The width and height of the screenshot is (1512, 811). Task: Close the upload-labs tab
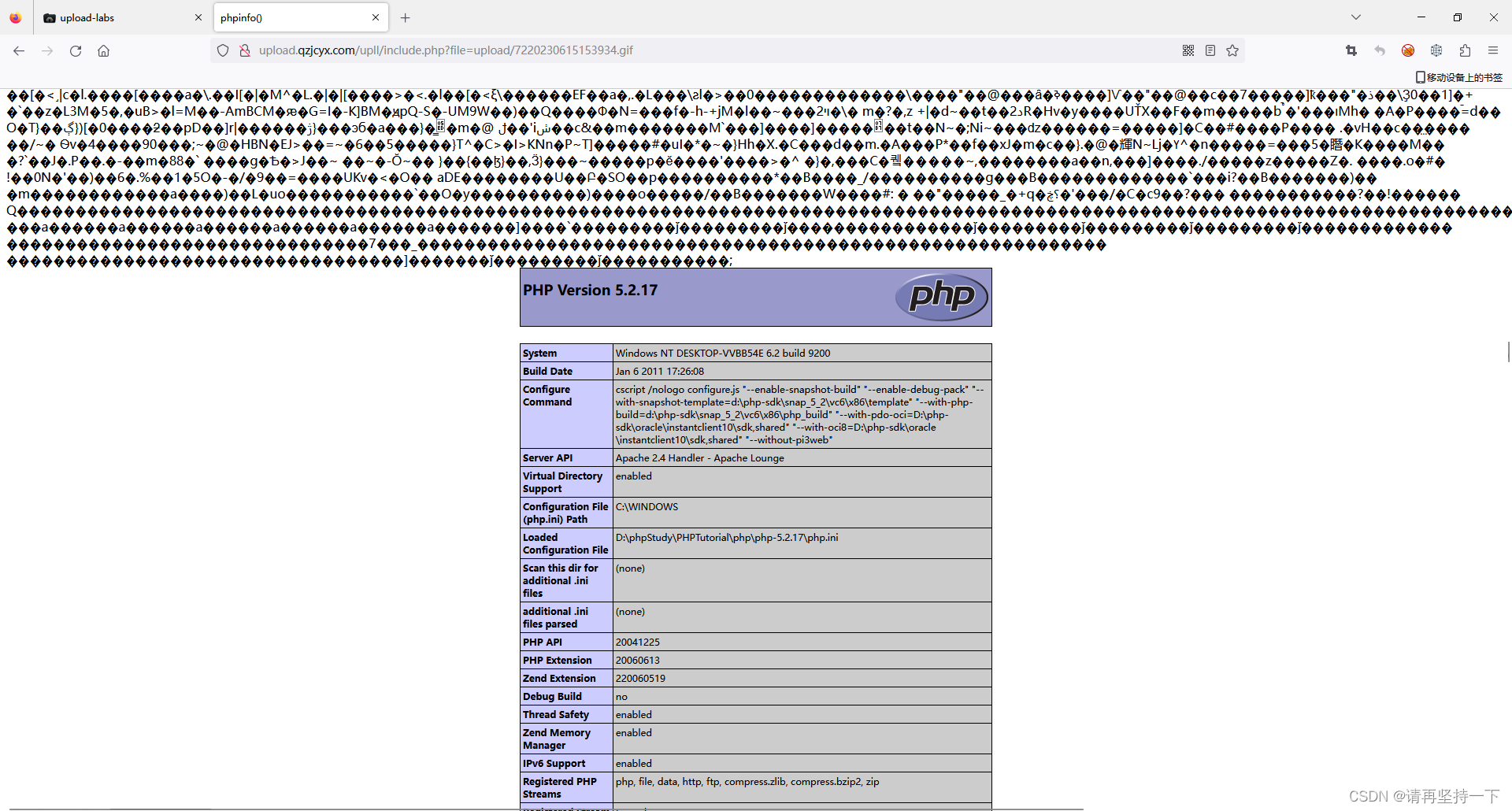pyautogui.click(x=198, y=17)
